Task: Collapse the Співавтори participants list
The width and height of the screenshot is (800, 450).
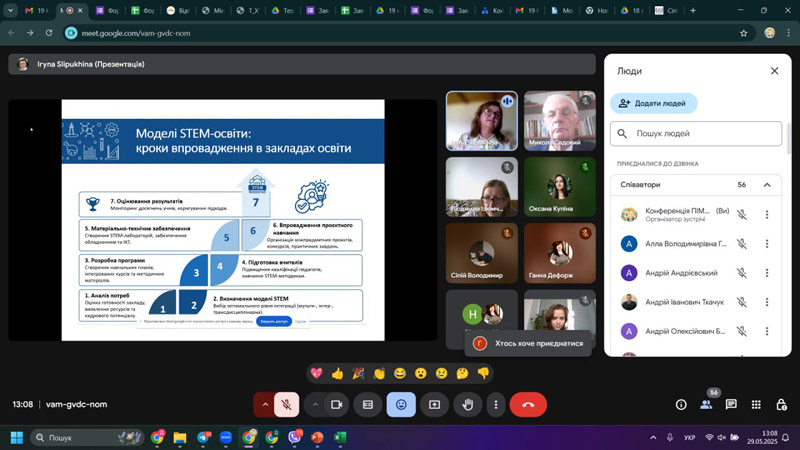Action: pos(767,185)
